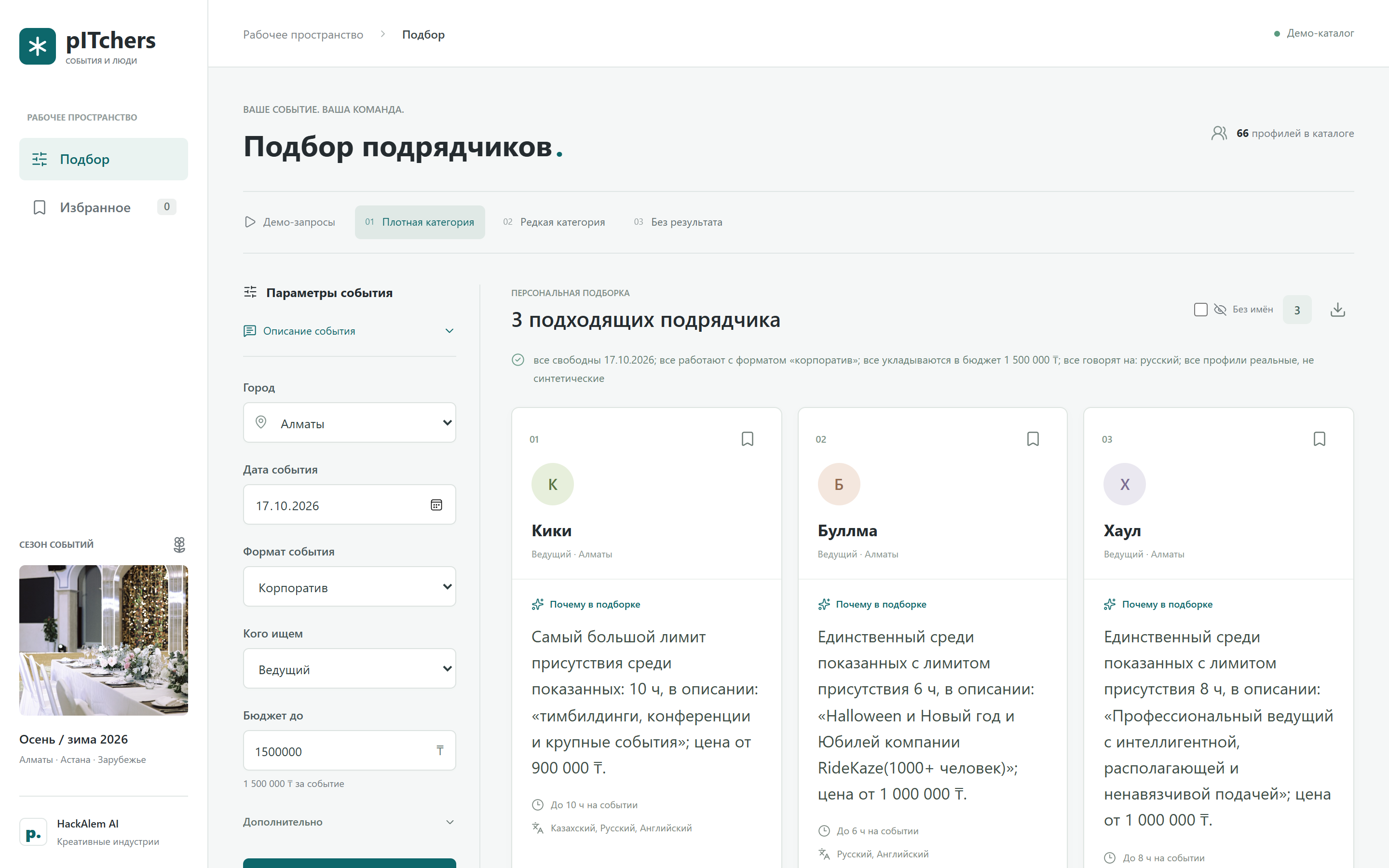Select the Плотная категория tab
1389x868 pixels.
420,222
